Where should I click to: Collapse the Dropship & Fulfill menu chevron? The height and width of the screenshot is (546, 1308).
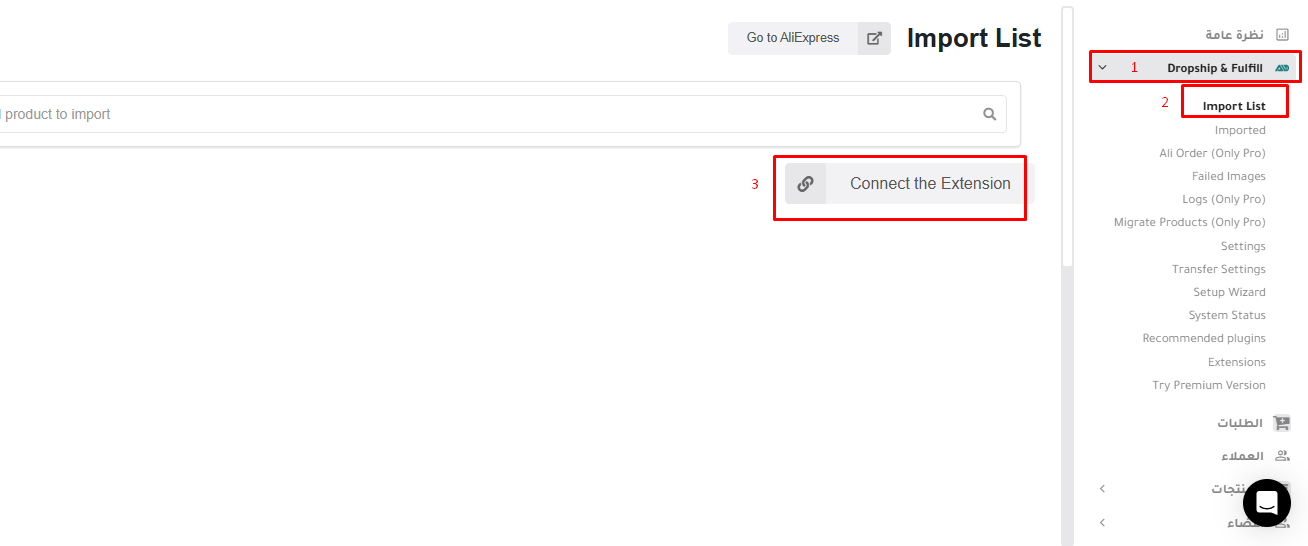point(1102,68)
